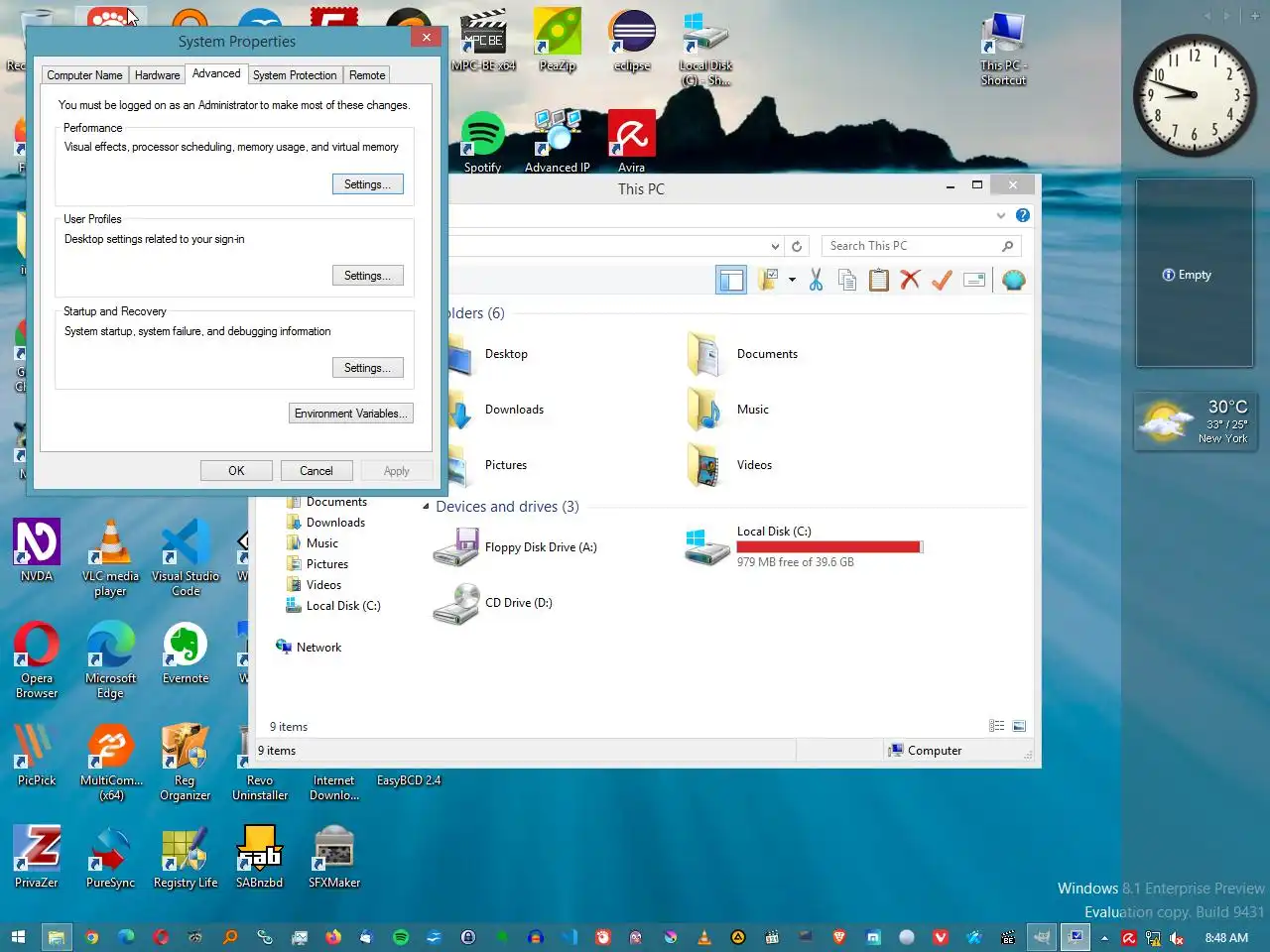Click the orange checkmark Properties icon
The height and width of the screenshot is (952, 1270).
[942, 281]
